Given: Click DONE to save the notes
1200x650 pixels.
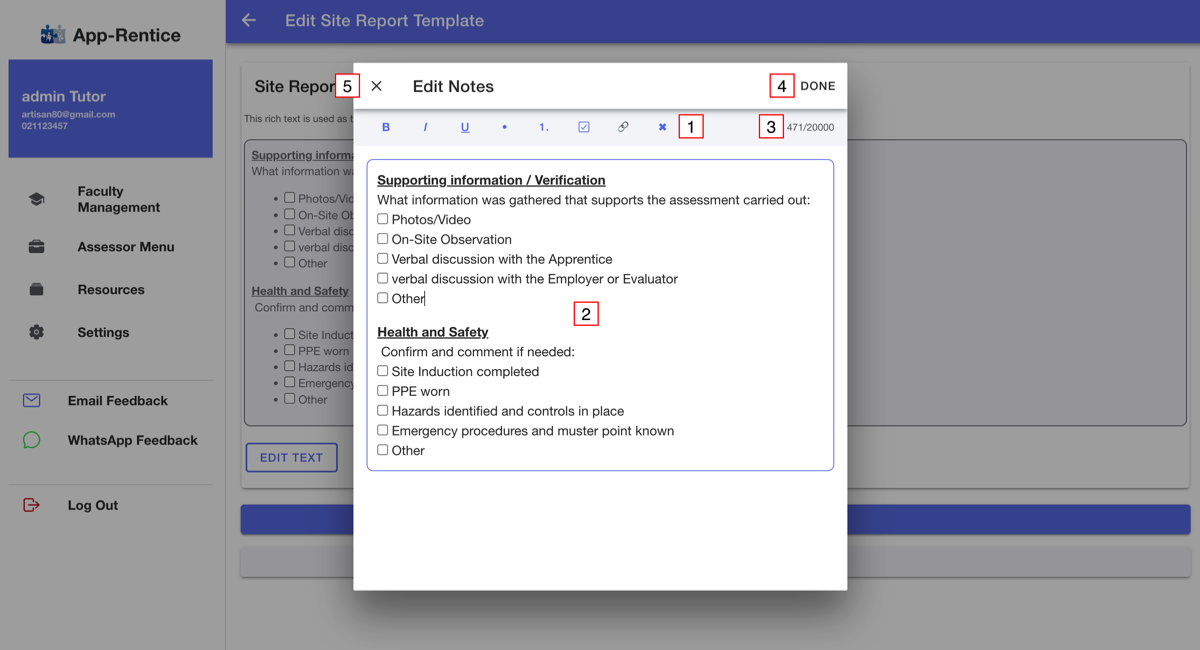Looking at the screenshot, I should (817, 86).
